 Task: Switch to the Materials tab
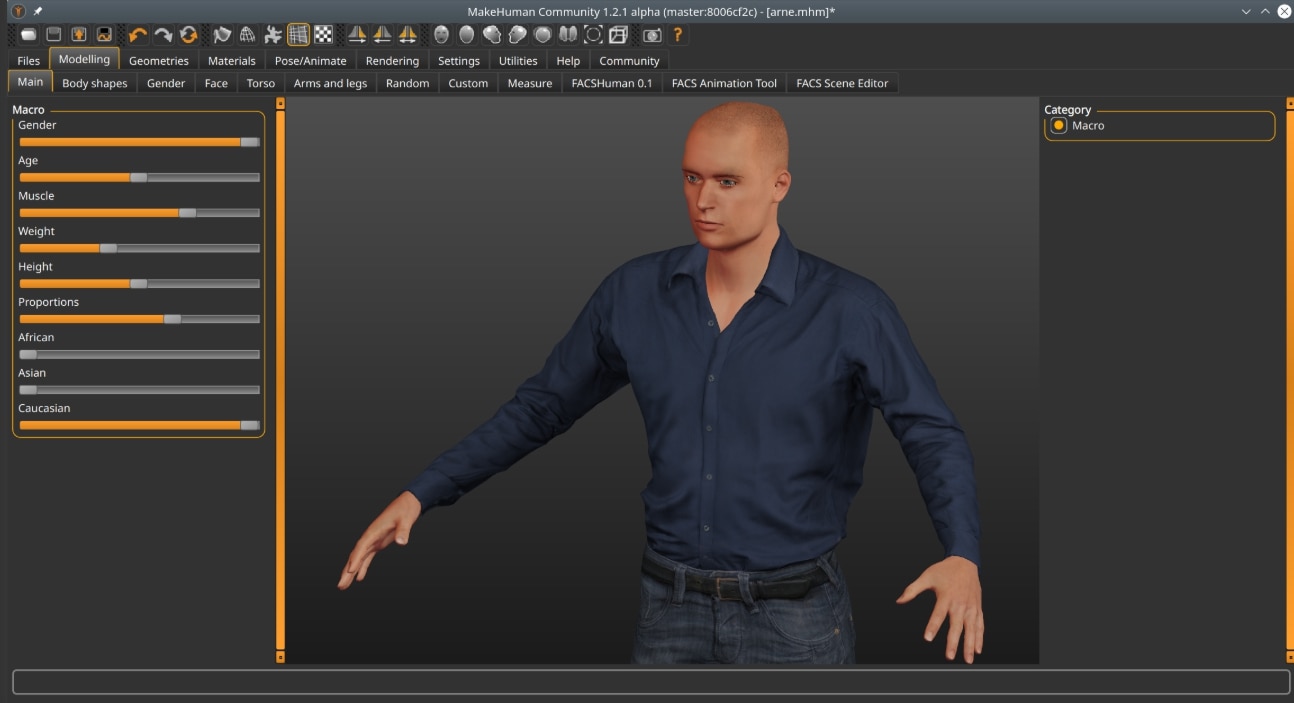click(232, 61)
